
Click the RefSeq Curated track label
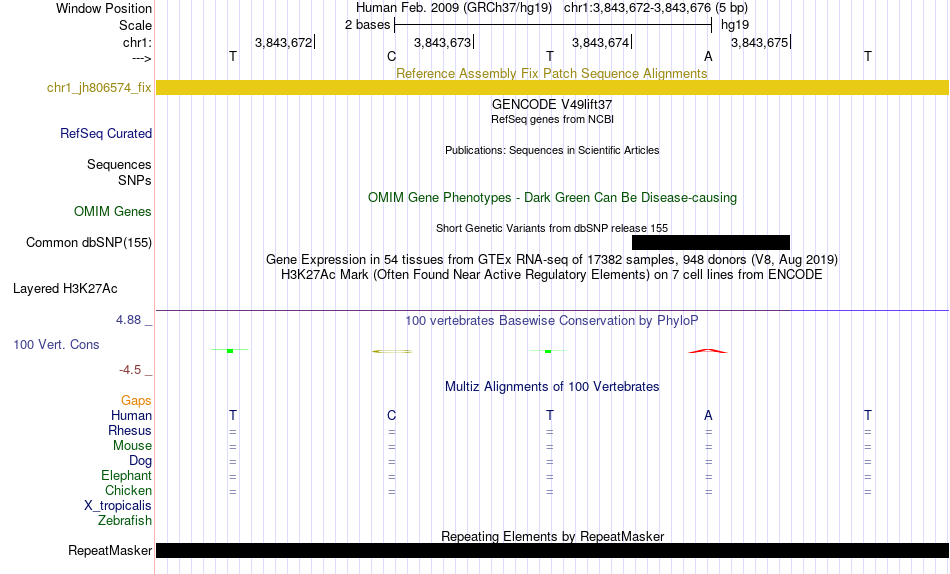point(105,133)
